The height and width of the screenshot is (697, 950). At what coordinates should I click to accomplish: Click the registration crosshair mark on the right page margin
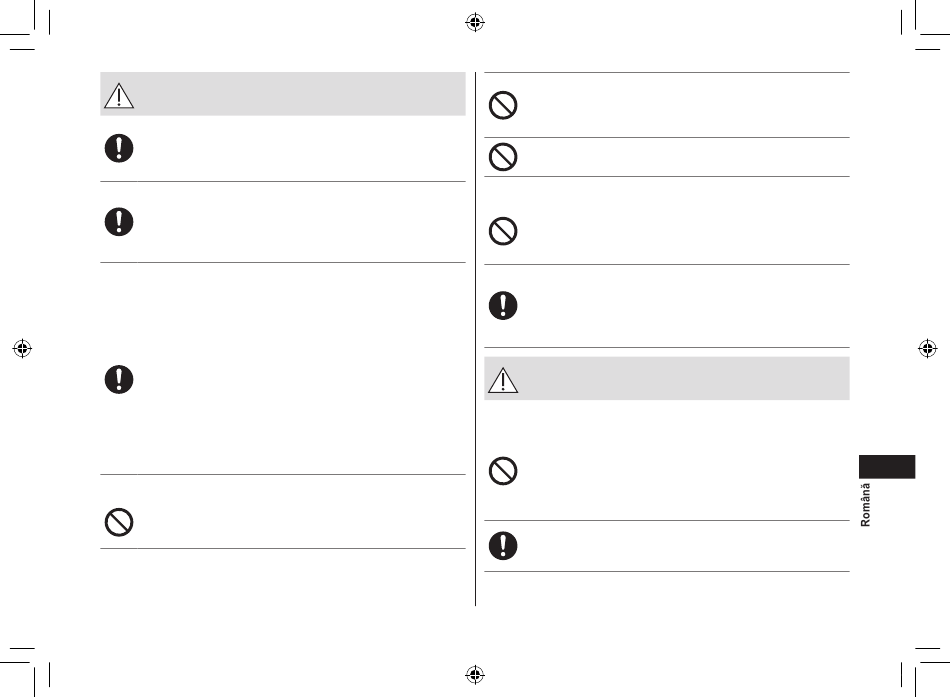click(928, 348)
